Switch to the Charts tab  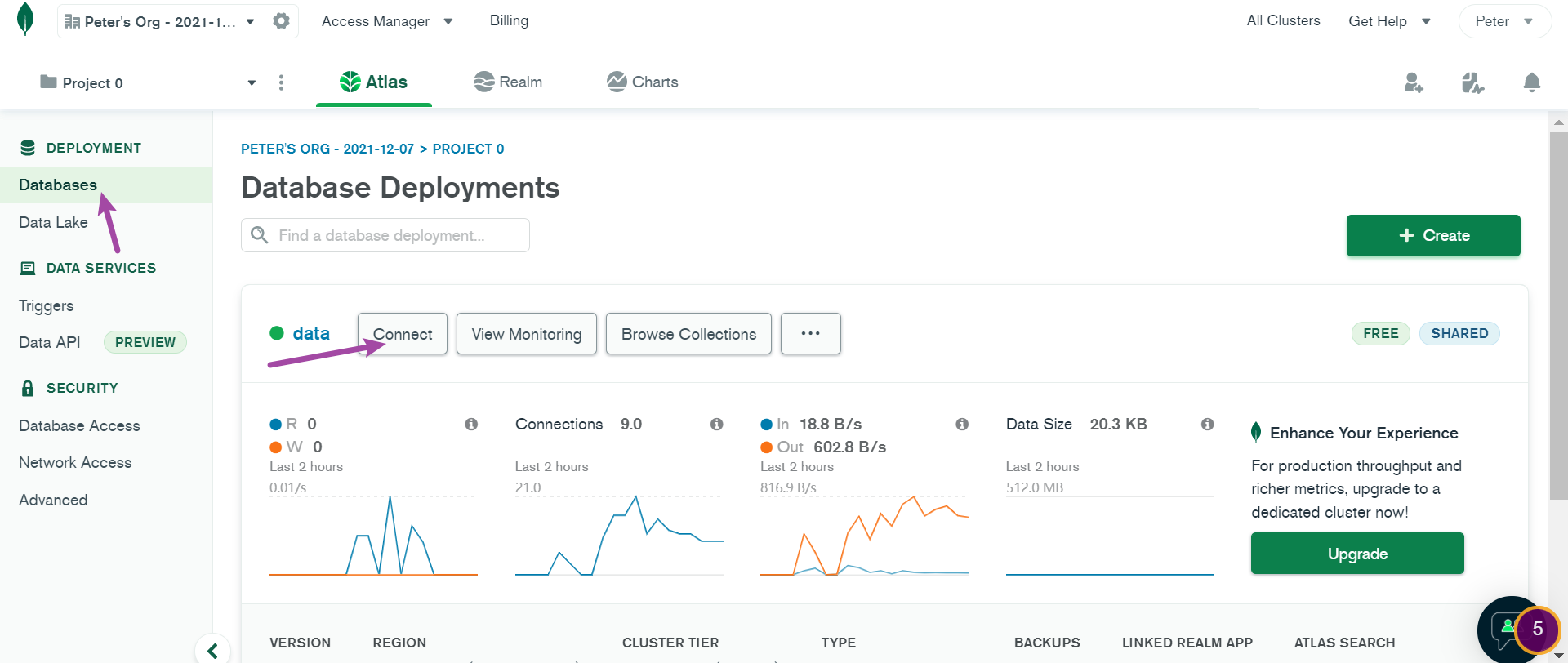point(643,82)
